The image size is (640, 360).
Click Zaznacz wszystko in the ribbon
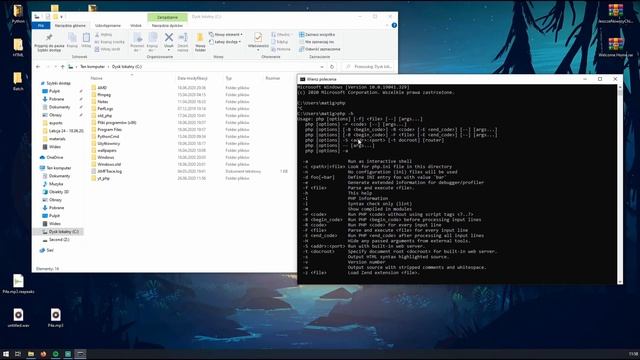(317, 35)
